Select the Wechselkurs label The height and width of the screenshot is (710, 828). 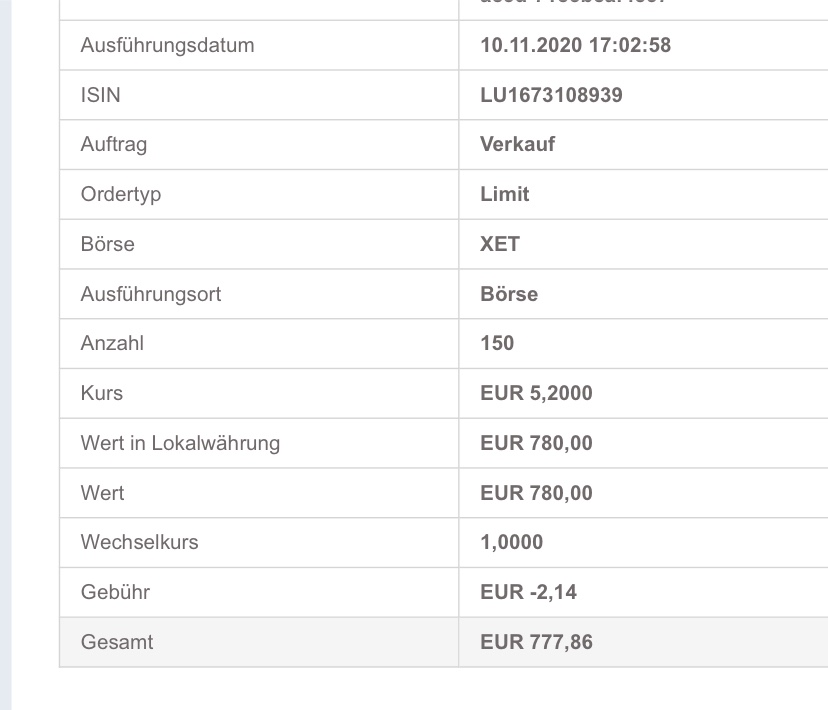[x=139, y=542]
